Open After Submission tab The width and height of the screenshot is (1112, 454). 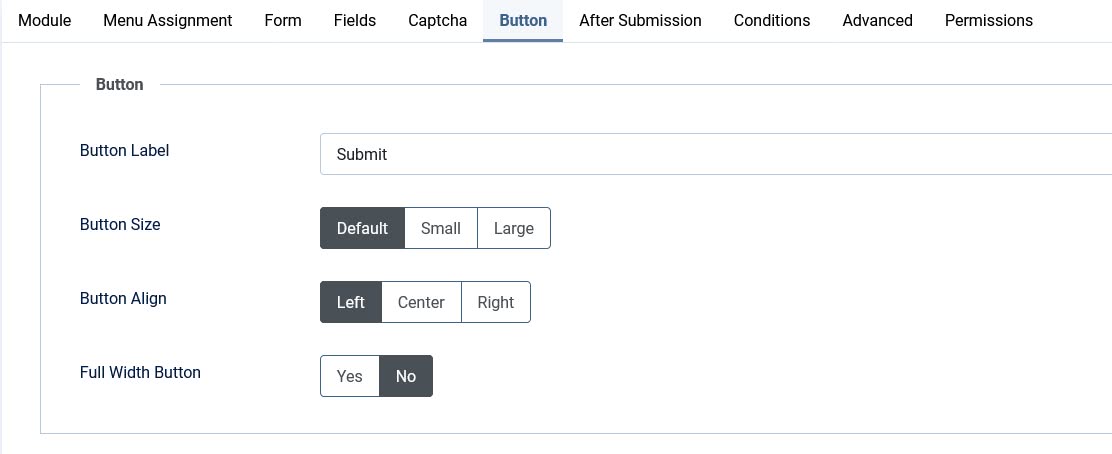640,20
